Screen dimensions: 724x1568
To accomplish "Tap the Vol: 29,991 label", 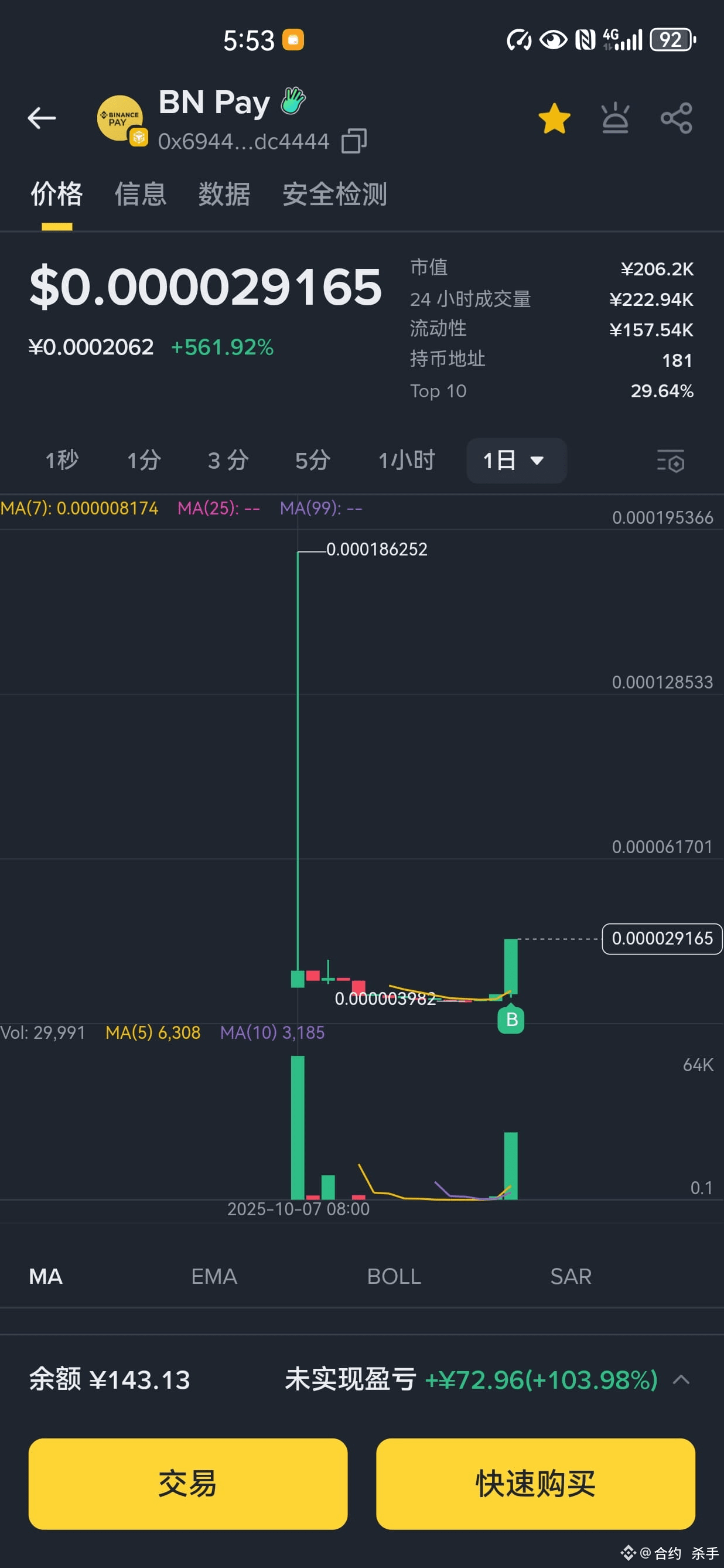I will coord(43,1033).
